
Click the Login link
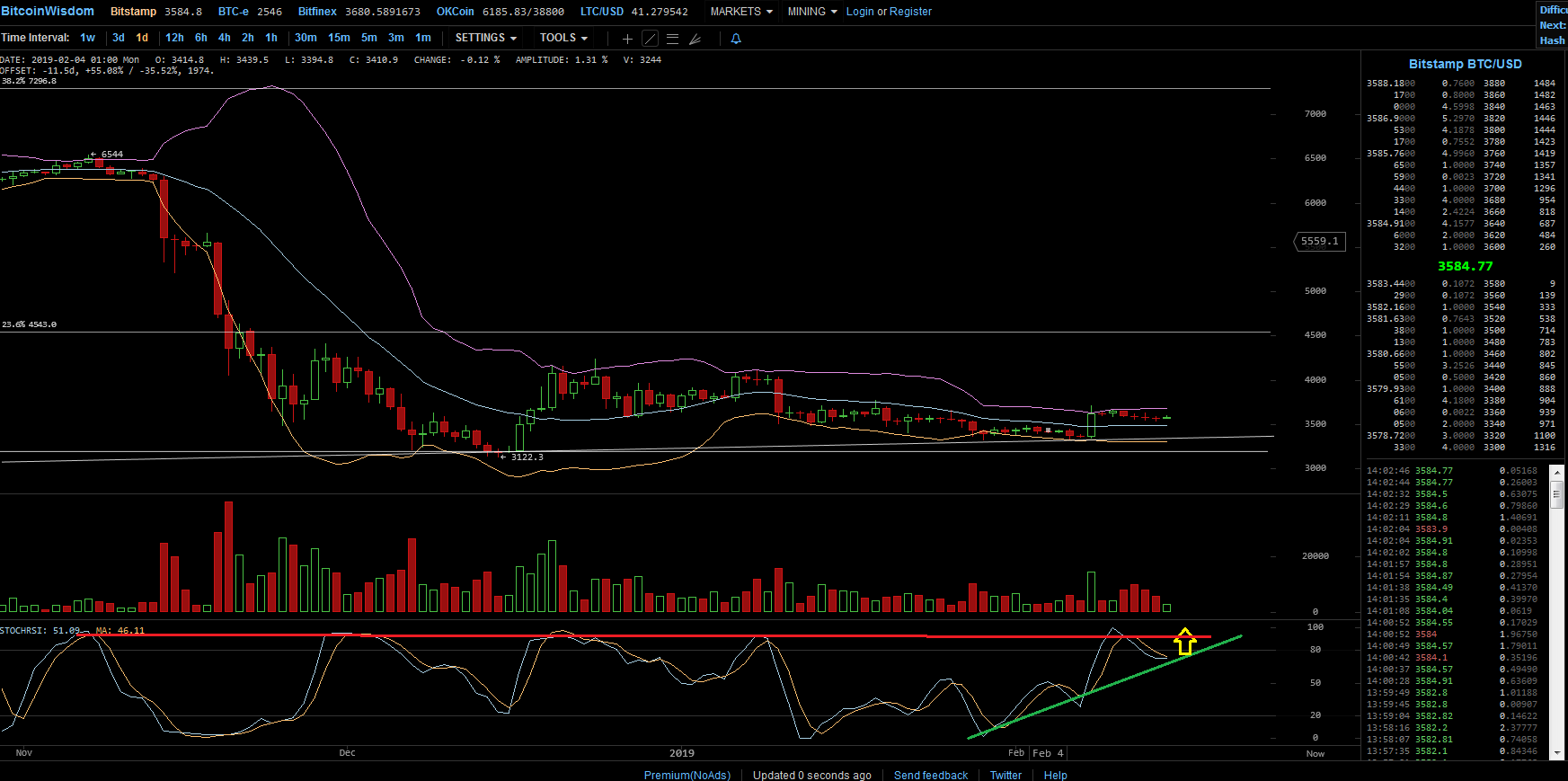[x=860, y=12]
